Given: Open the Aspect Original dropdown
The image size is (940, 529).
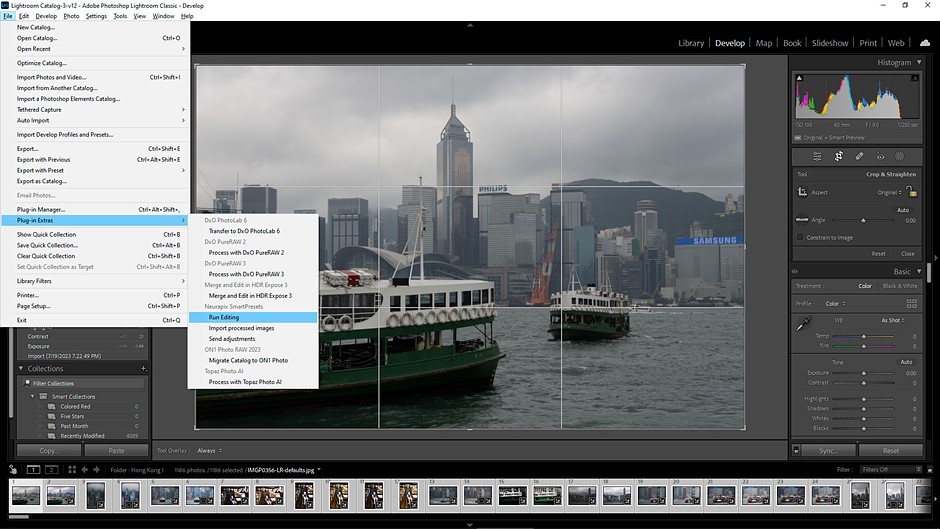Looking at the screenshot, I should tap(889, 193).
